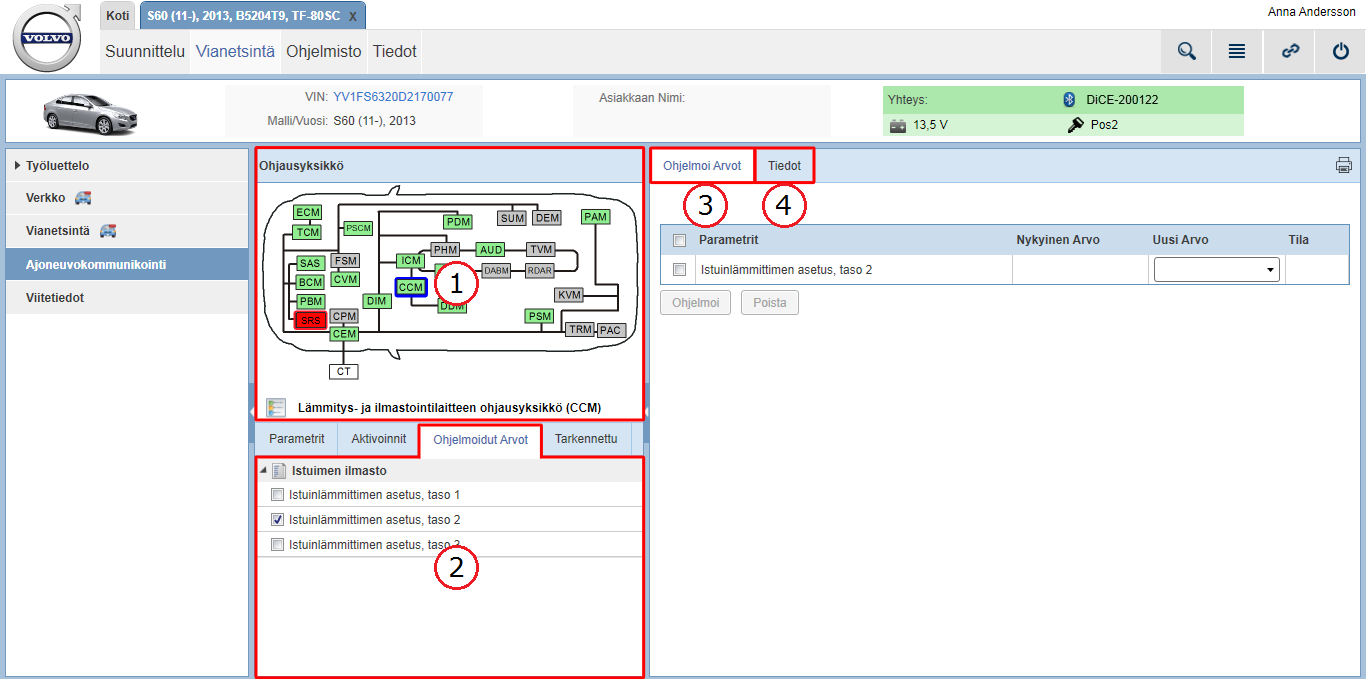Click the power icon to log out
Screen dimensions: 1366x679
tap(1341, 51)
